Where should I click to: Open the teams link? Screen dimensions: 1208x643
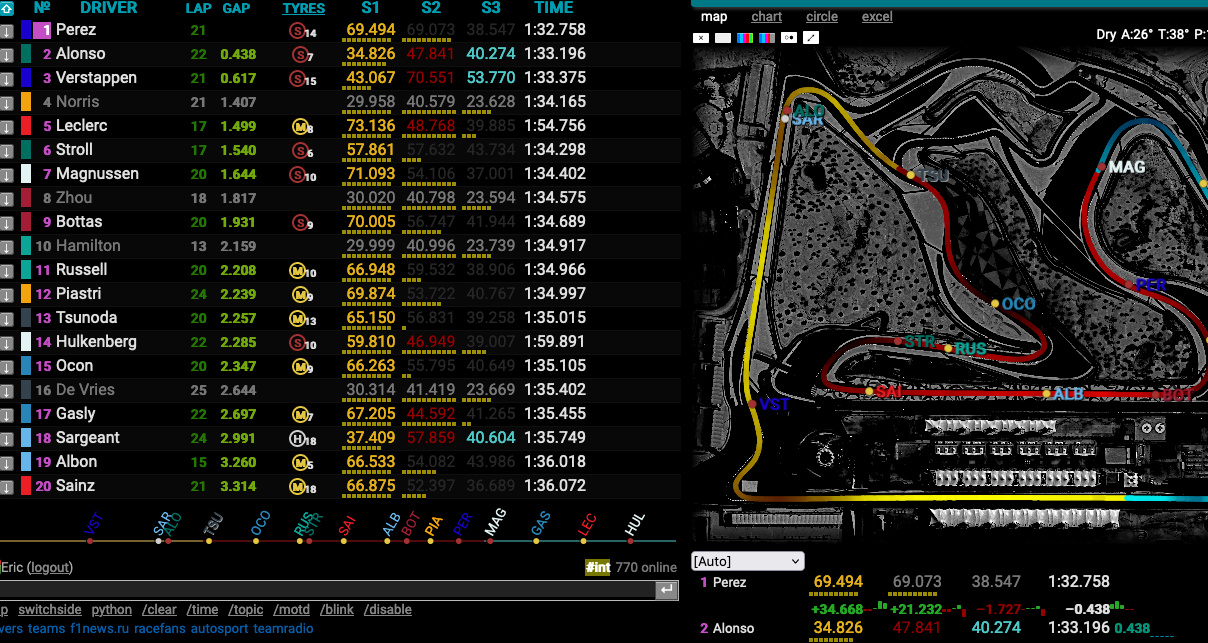pos(46,629)
